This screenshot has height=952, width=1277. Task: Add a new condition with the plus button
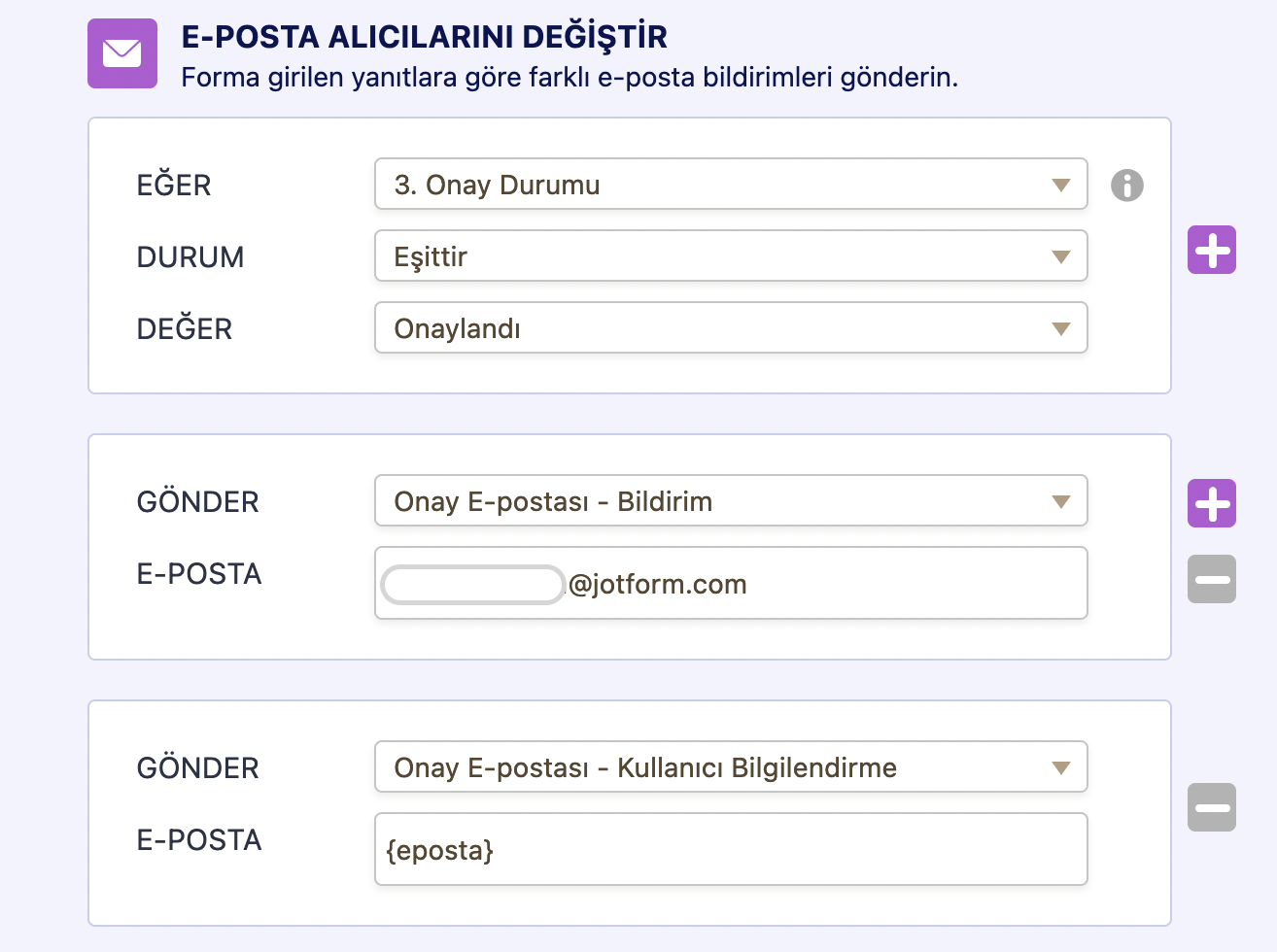[1211, 251]
